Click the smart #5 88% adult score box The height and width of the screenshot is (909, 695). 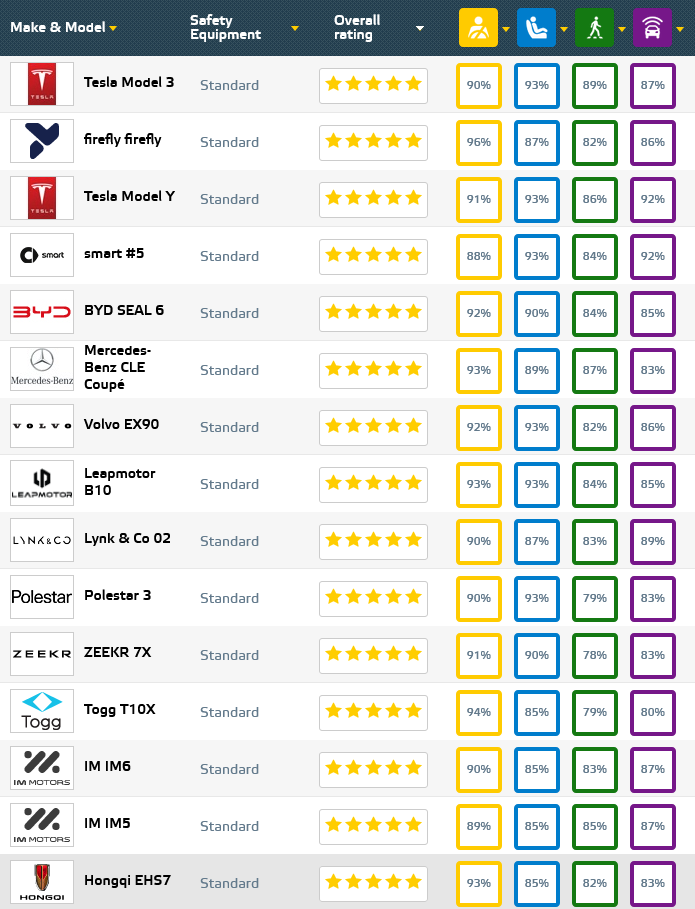(x=478, y=256)
